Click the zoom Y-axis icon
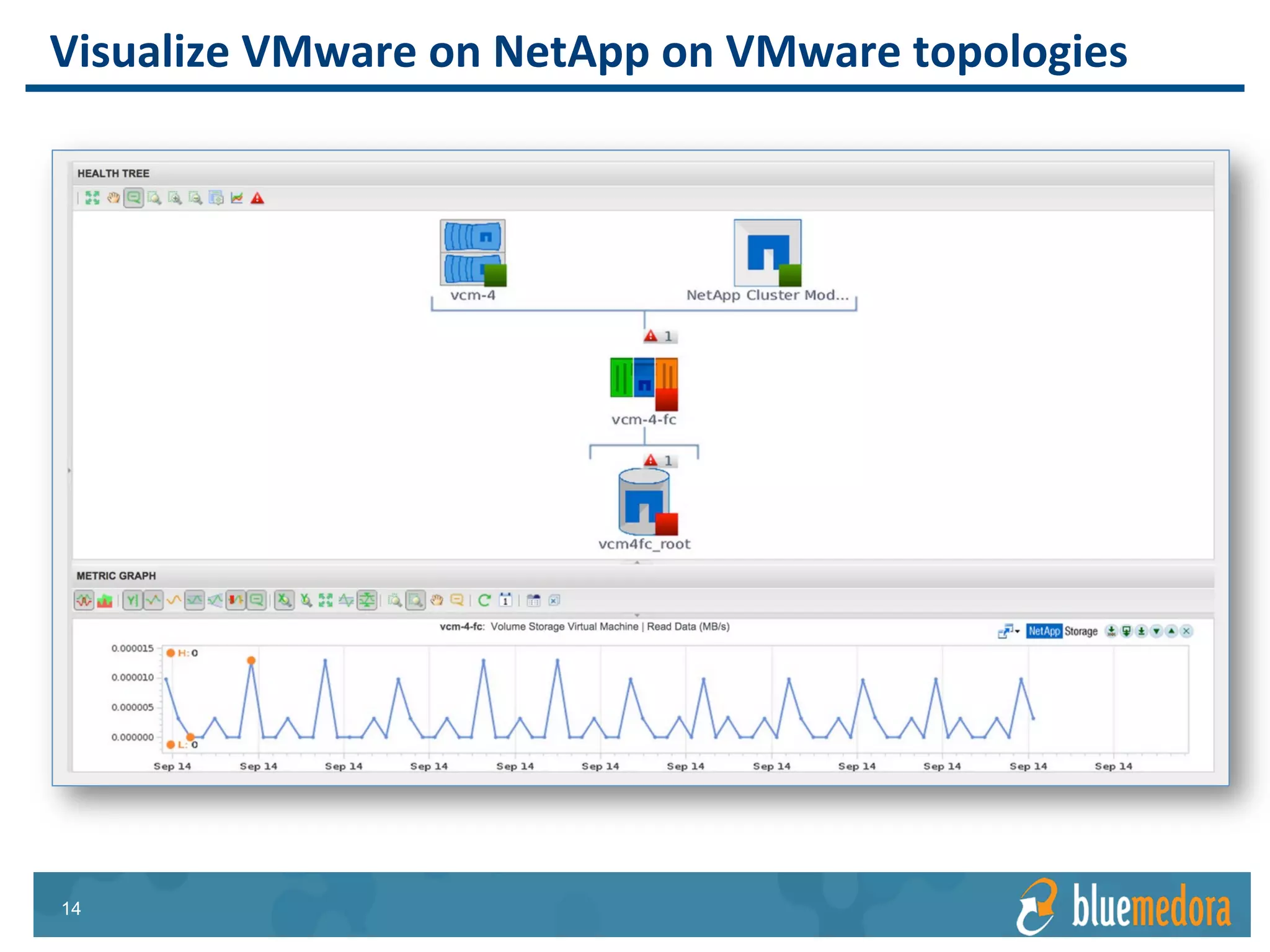Image resolution: width=1270 pixels, height=952 pixels. pyautogui.click(x=306, y=600)
